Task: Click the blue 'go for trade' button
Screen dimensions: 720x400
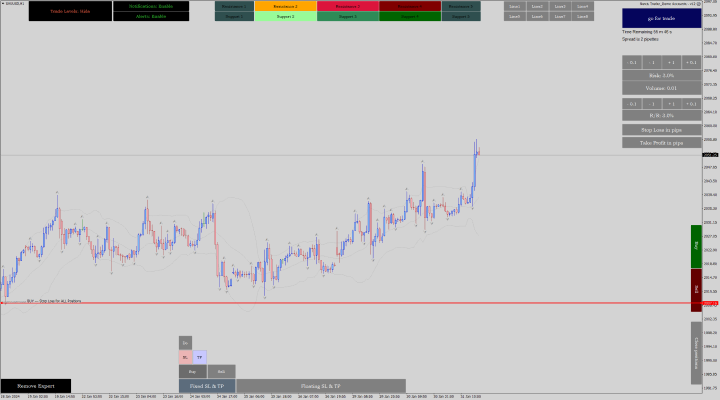Action: (661, 18)
